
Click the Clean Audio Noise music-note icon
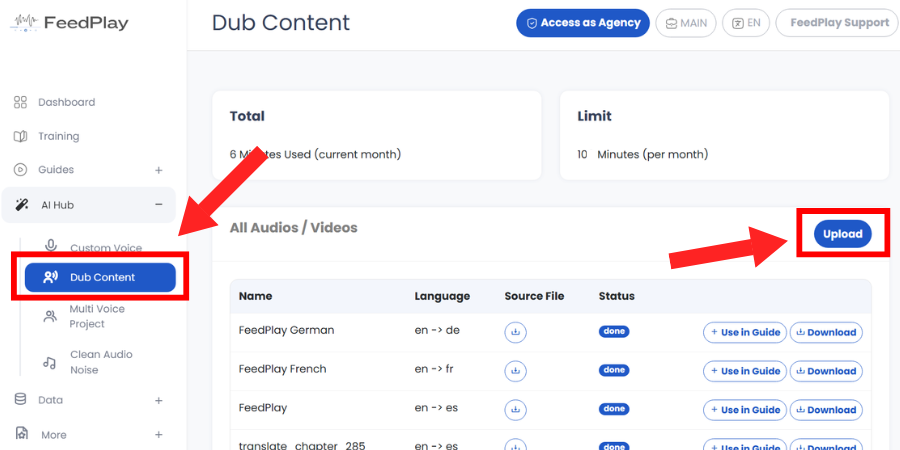pyautogui.click(x=51, y=362)
